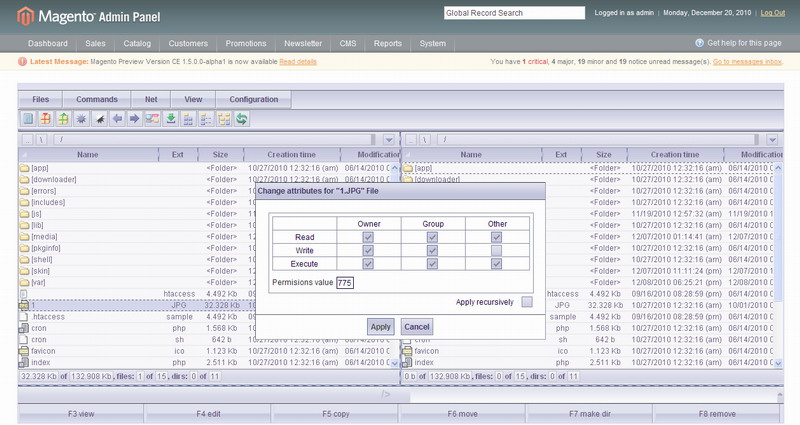Click the F7 make dir button
This screenshot has height=425, width=800.
click(590, 414)
